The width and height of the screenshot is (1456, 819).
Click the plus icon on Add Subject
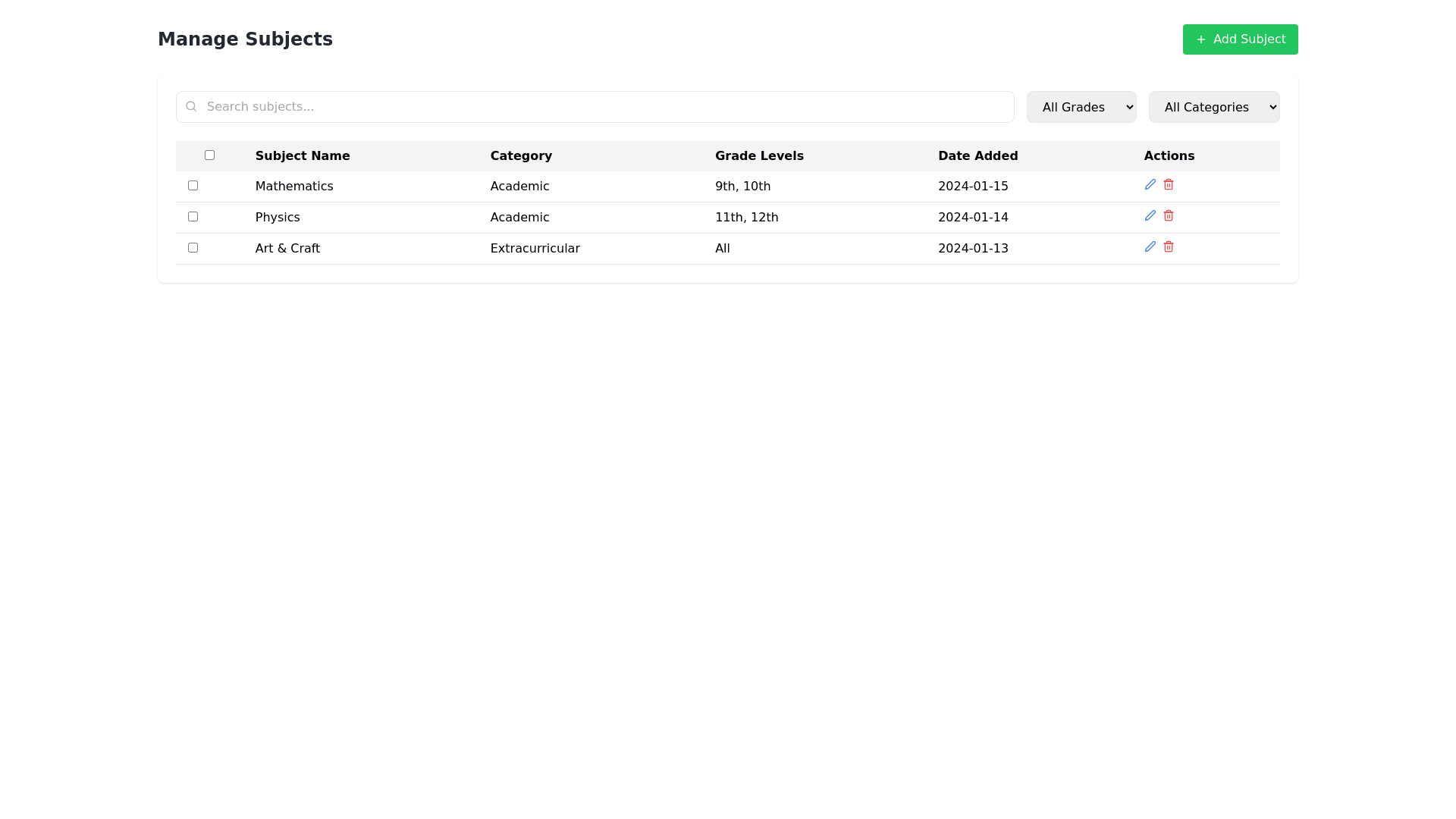pos(1200,39)
